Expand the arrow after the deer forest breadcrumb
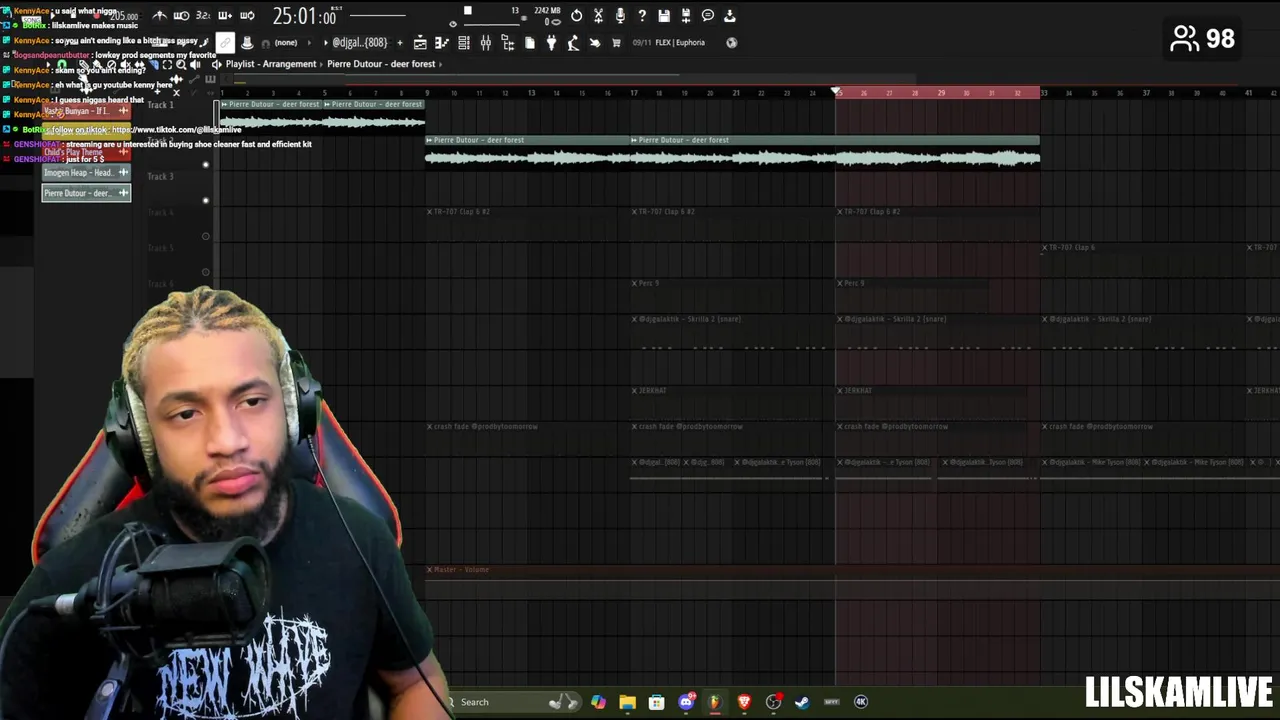 coord(441,64)
